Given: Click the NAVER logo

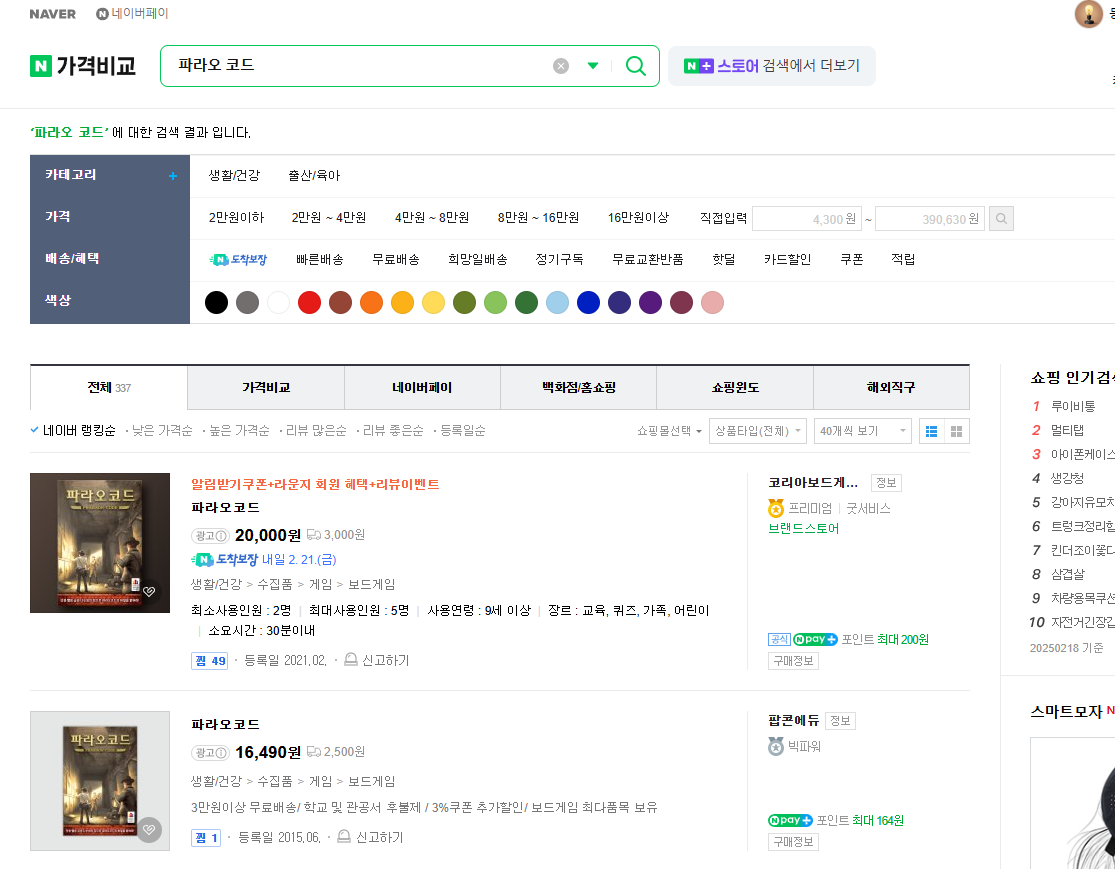Looking at the screenshot, I should click(x=53, y=14).
